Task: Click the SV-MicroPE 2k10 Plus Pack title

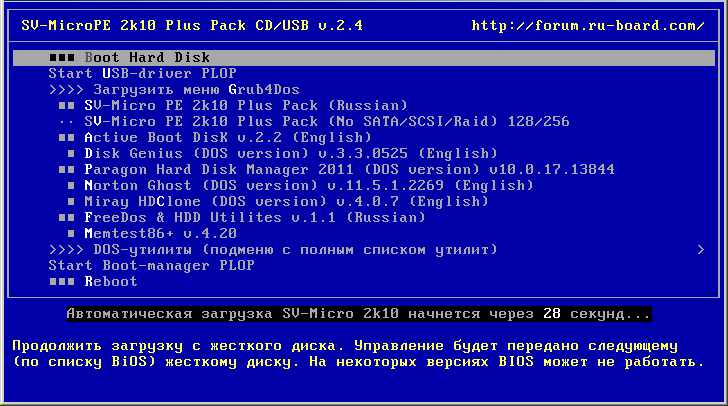Action: [192, 25]
